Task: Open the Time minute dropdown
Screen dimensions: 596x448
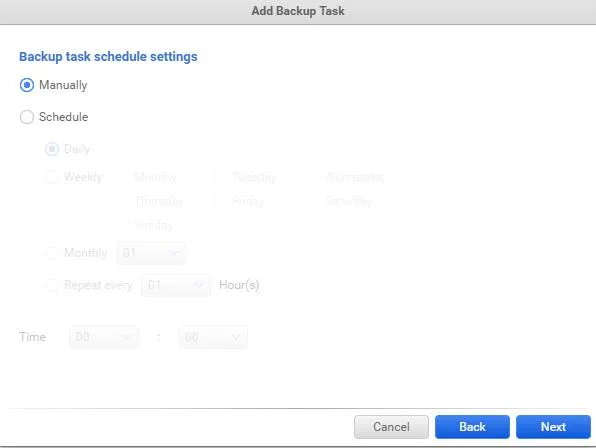Action: 213,337
